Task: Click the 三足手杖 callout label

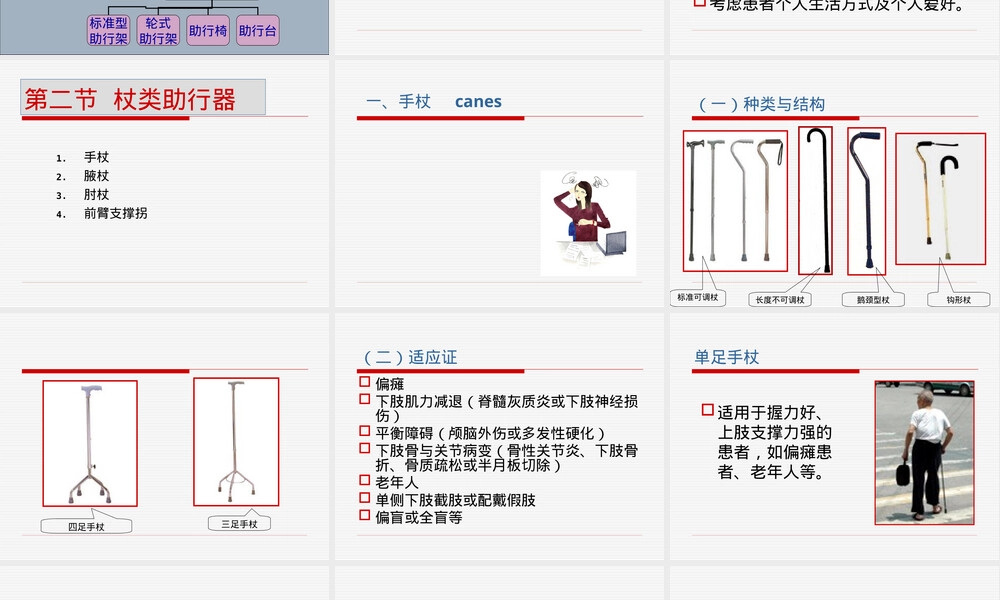Action: click(239, 523)
